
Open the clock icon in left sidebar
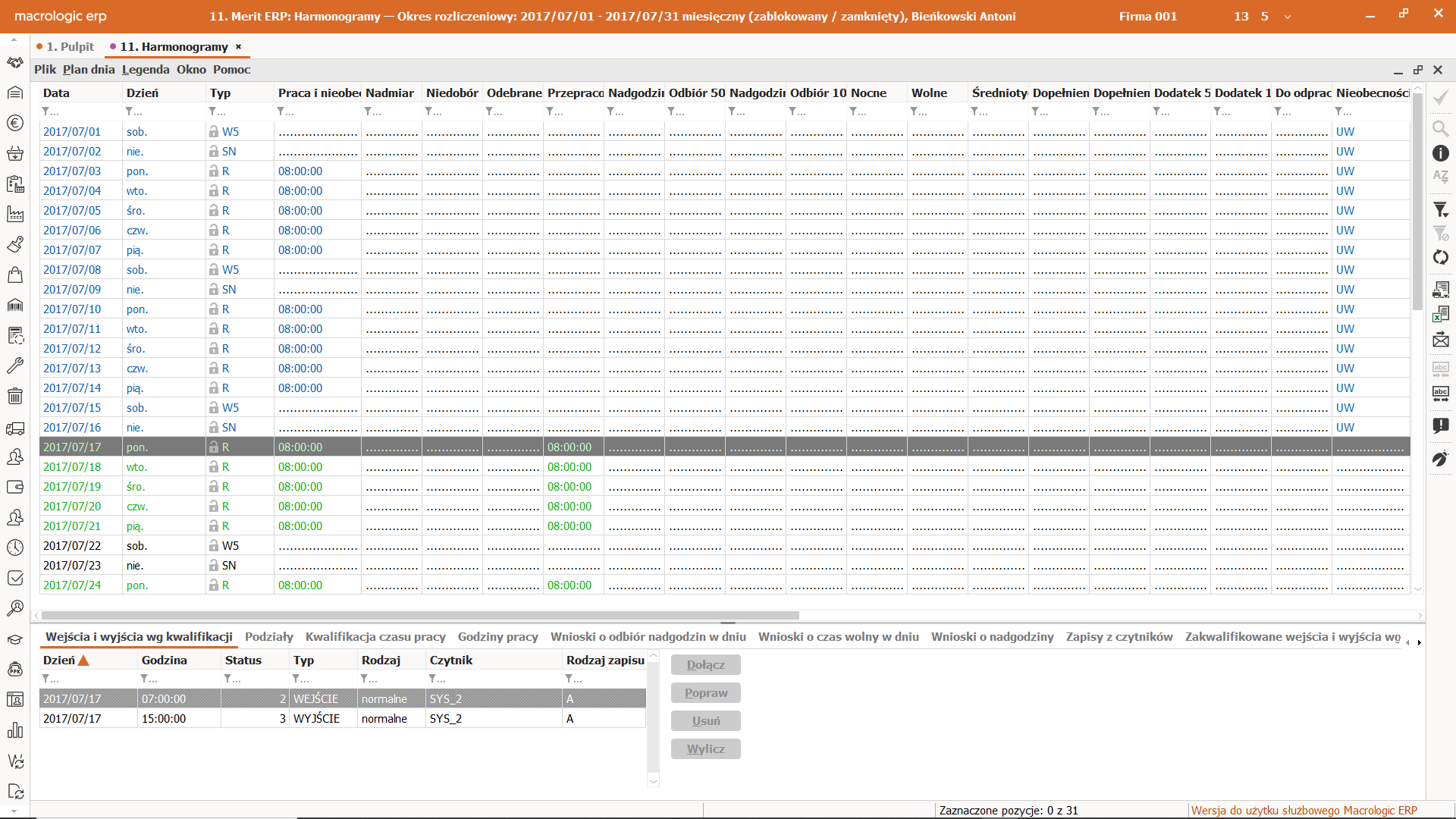tap(14, 548)
